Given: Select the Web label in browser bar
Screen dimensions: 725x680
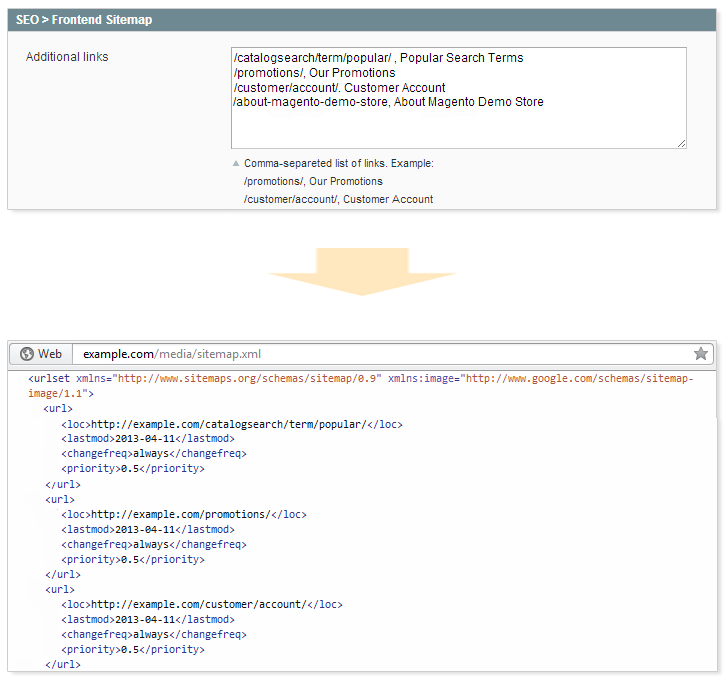Looking at the screenshot, I should [x=50, y=354].
